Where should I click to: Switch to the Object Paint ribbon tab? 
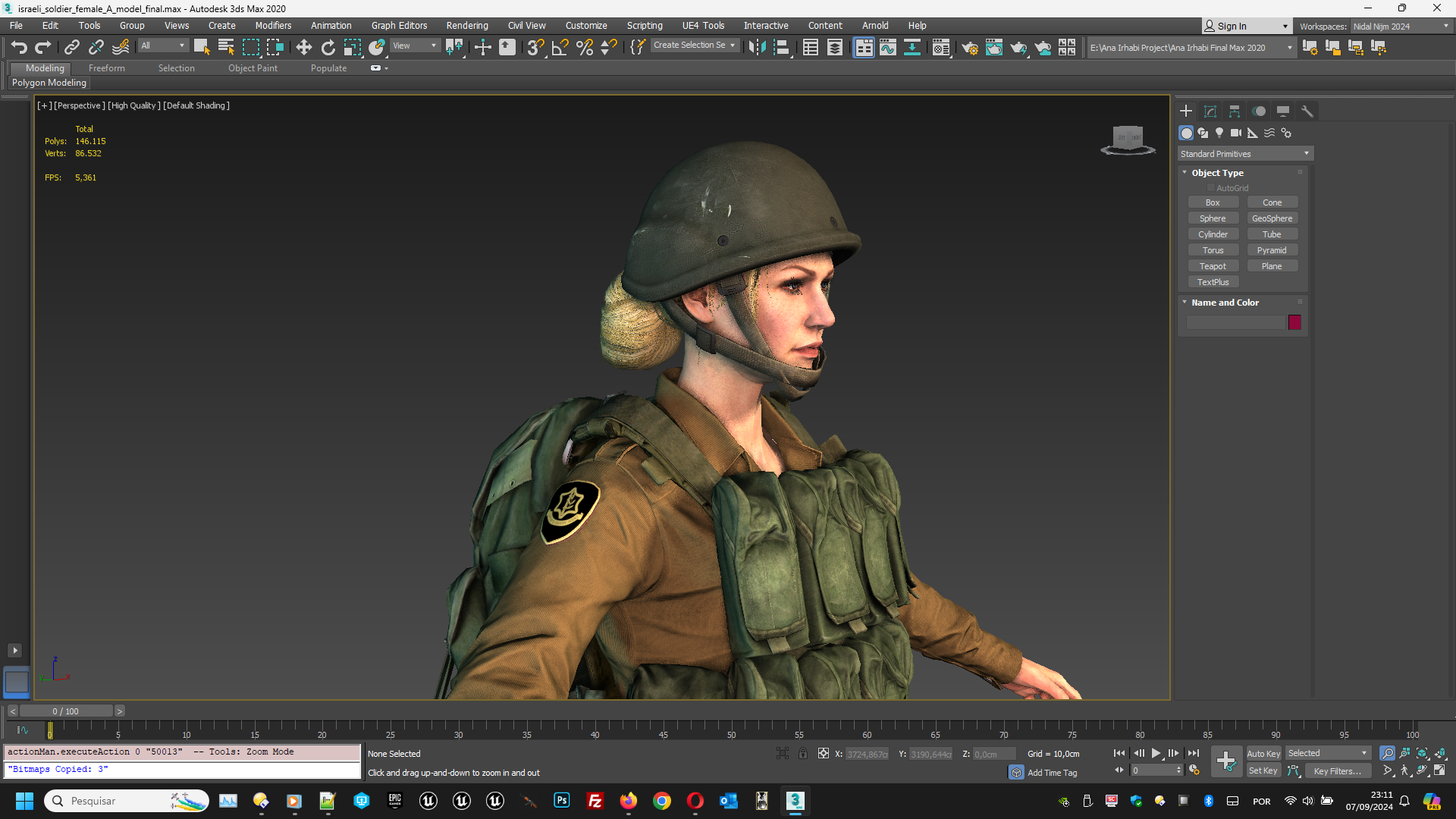point(253,68)
